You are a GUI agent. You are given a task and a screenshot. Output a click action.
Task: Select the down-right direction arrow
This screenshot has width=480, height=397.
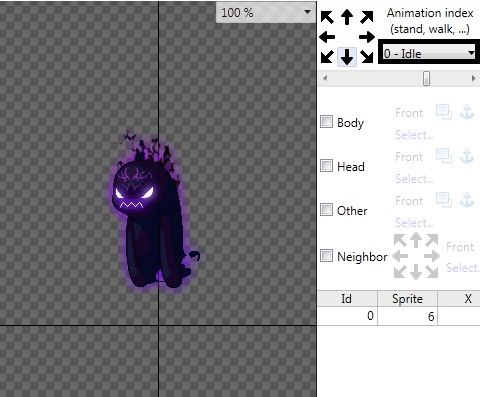[367, 57]
